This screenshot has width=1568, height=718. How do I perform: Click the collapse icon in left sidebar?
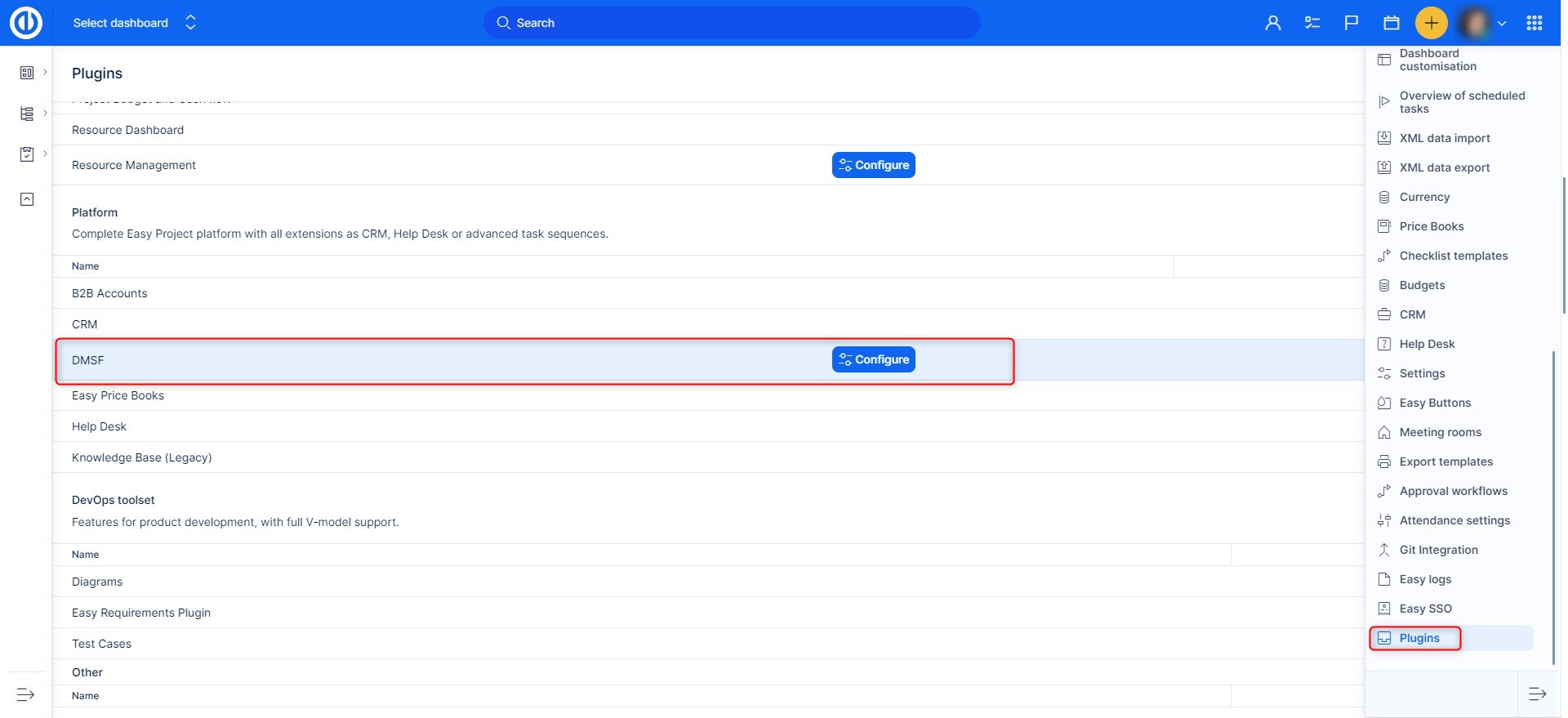(x=27, y=199)
